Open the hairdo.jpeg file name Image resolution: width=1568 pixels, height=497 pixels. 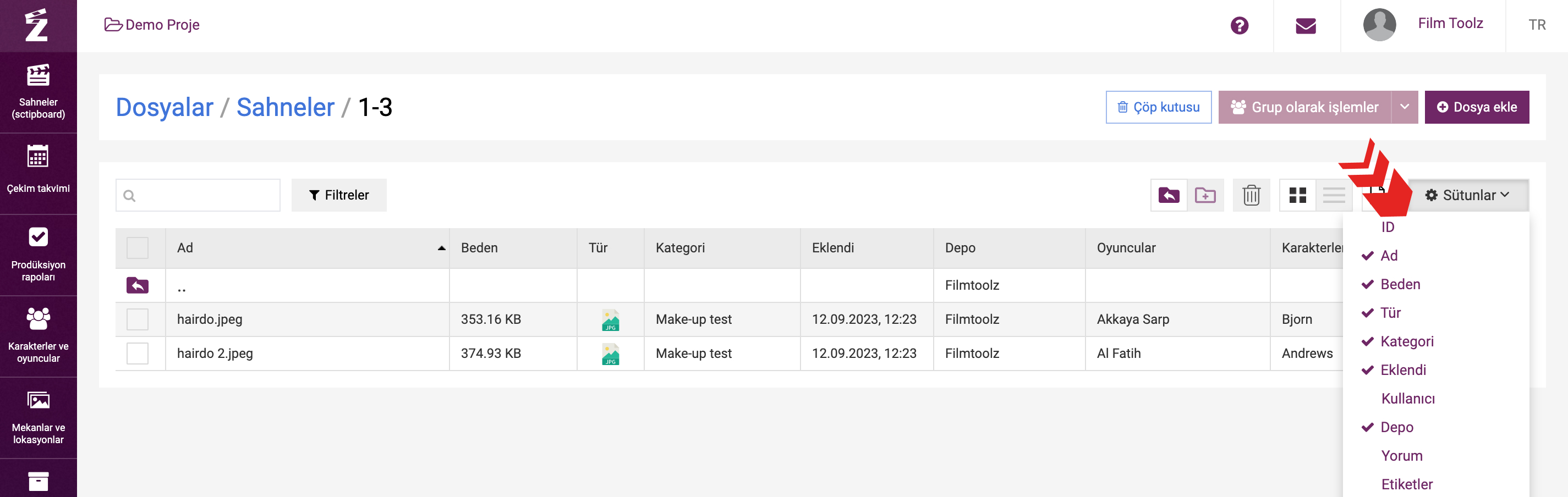pyautogui.click(x=210, y=319)
